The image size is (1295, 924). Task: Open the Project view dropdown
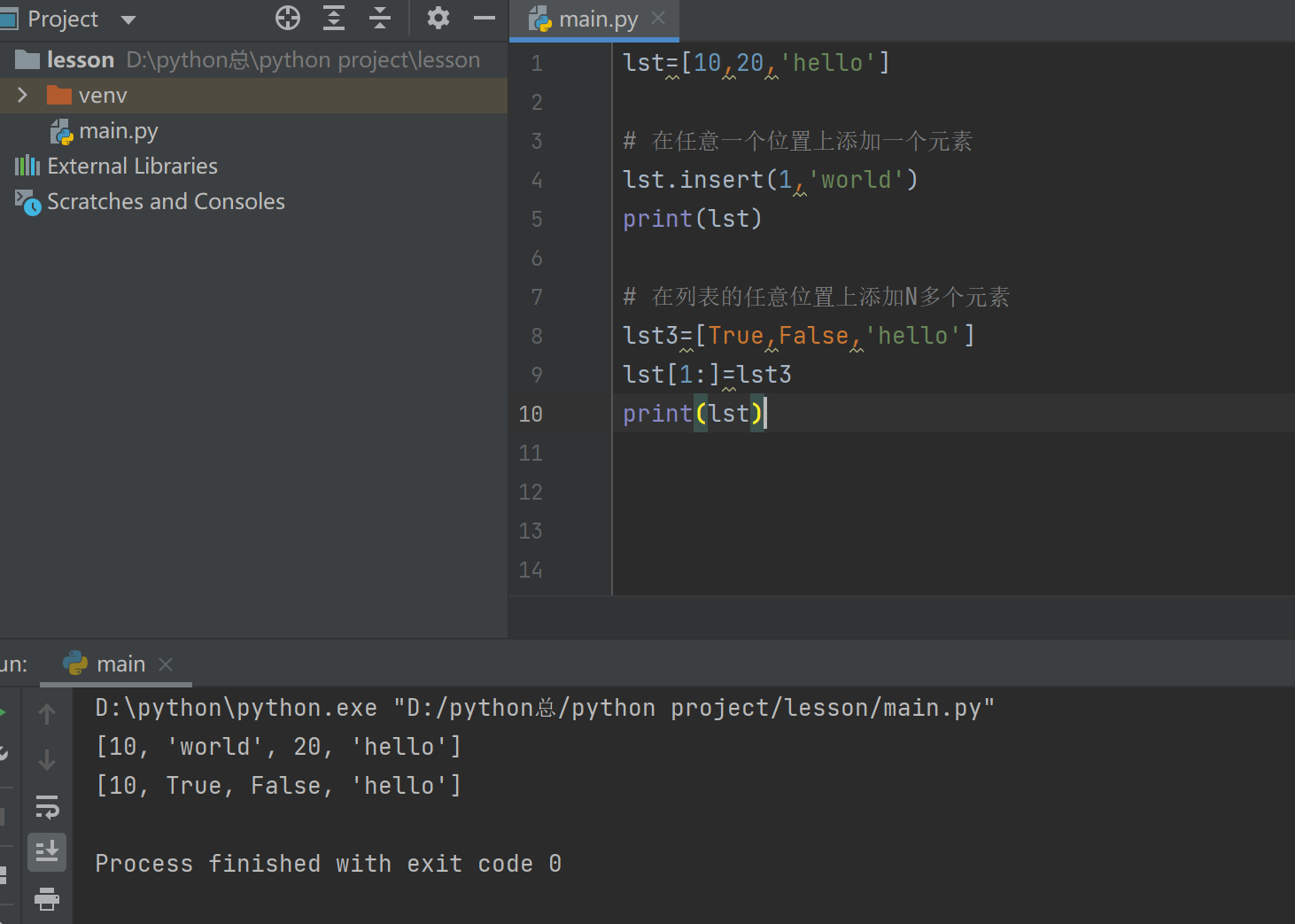(128, 19)
